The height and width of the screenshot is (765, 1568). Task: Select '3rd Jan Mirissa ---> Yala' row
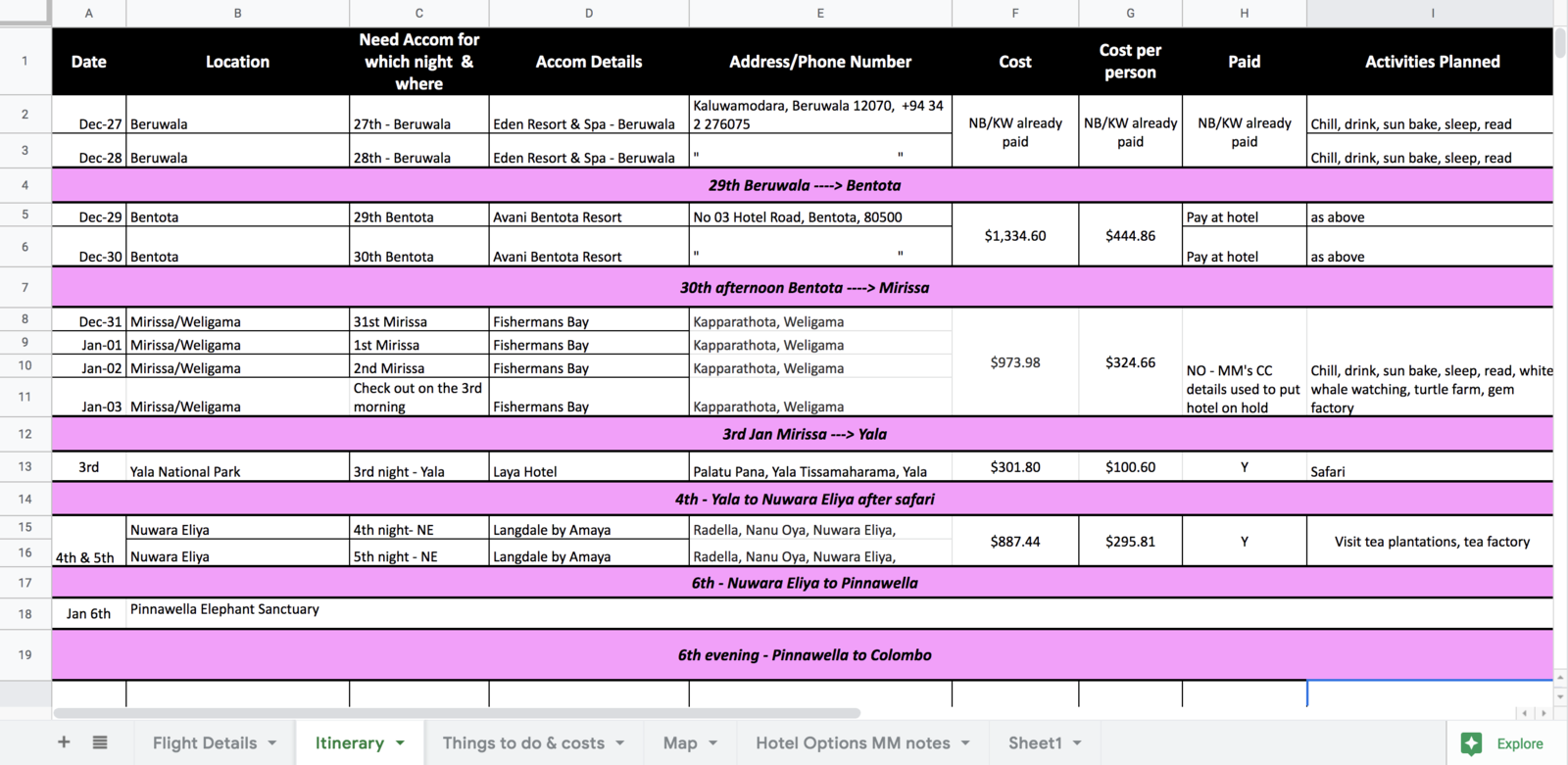(803, 434)
